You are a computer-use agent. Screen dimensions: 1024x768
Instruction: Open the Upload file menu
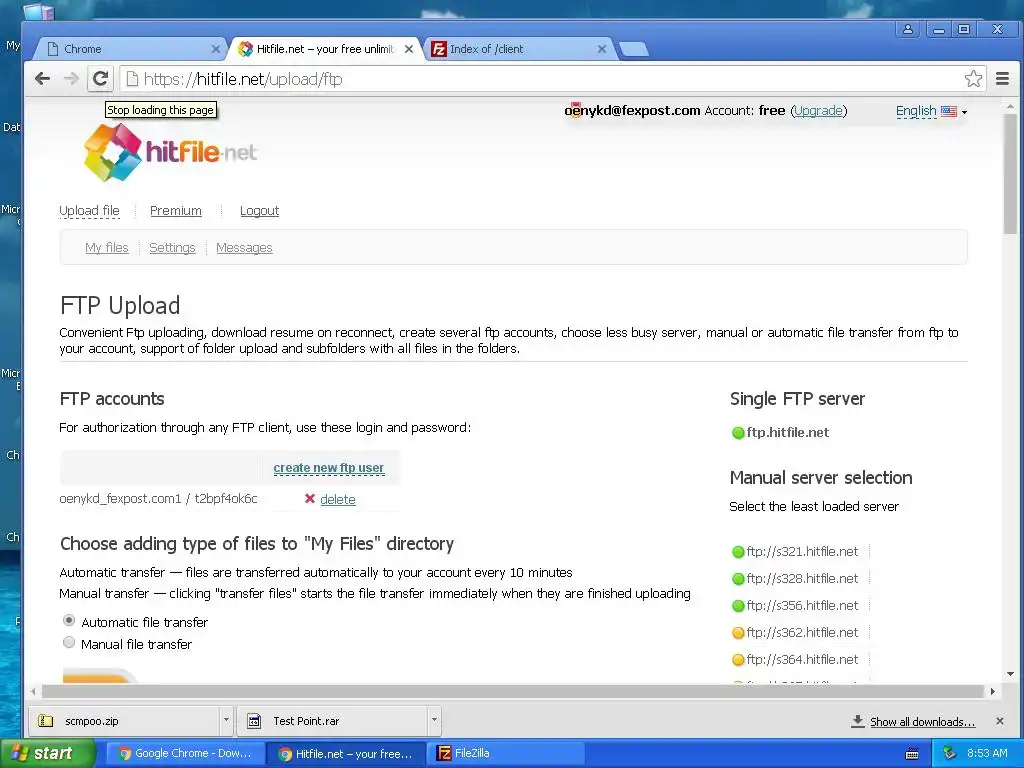pos(89,211)
